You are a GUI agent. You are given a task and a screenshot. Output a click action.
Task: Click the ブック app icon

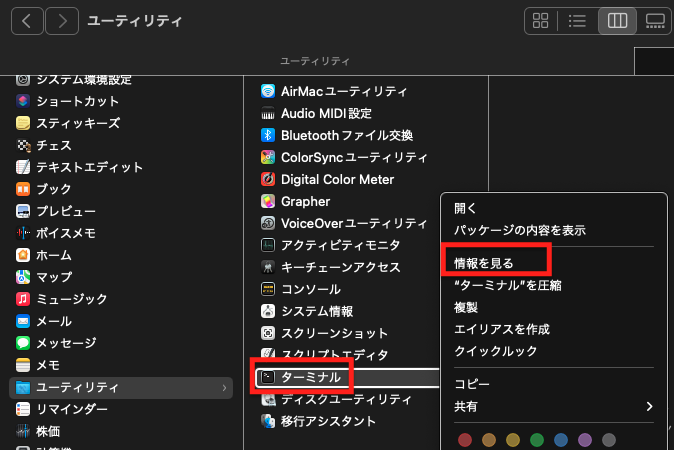23,189
